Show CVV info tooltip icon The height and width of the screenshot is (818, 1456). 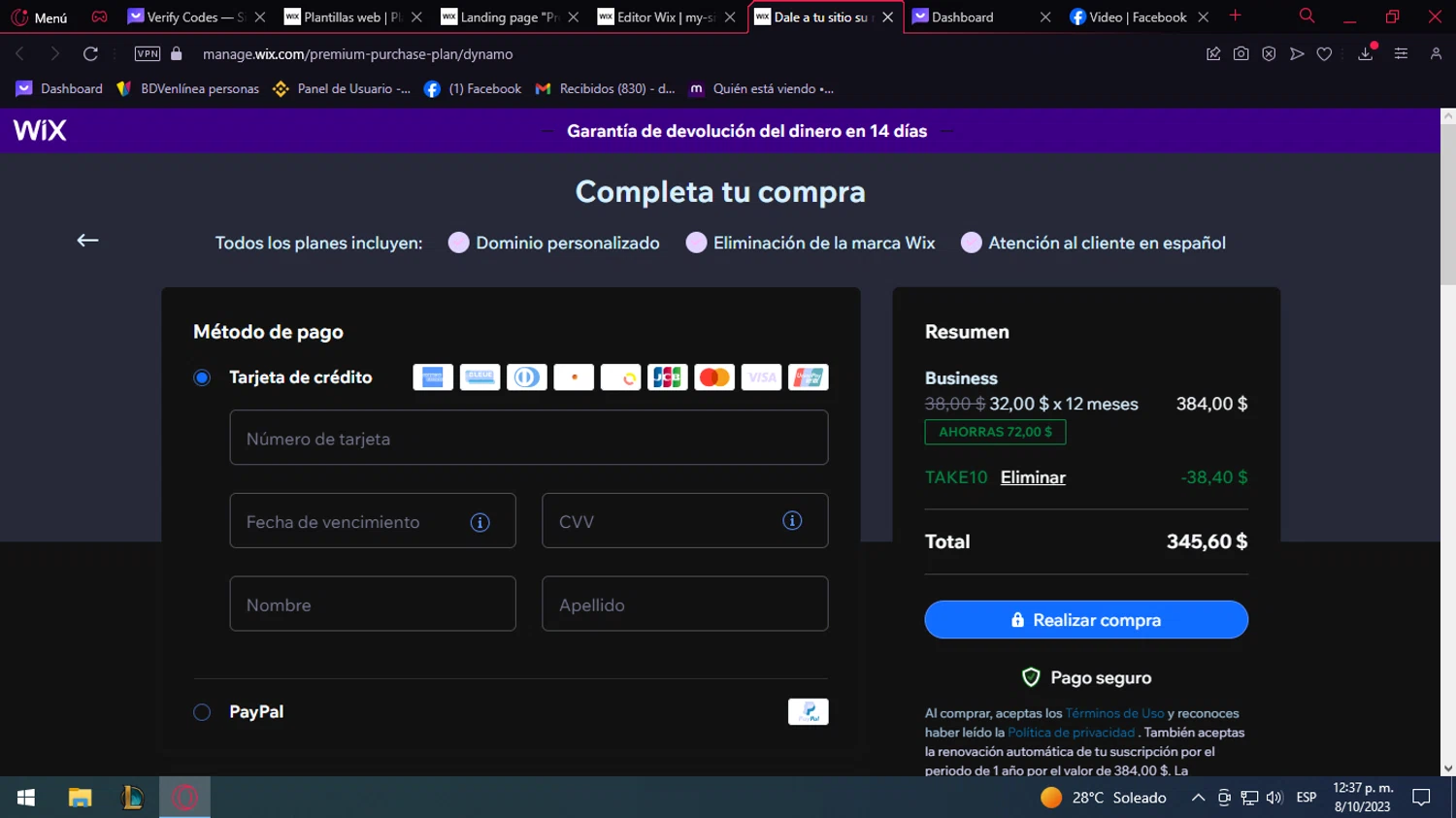pyautogui.click(x=792, y=521)
